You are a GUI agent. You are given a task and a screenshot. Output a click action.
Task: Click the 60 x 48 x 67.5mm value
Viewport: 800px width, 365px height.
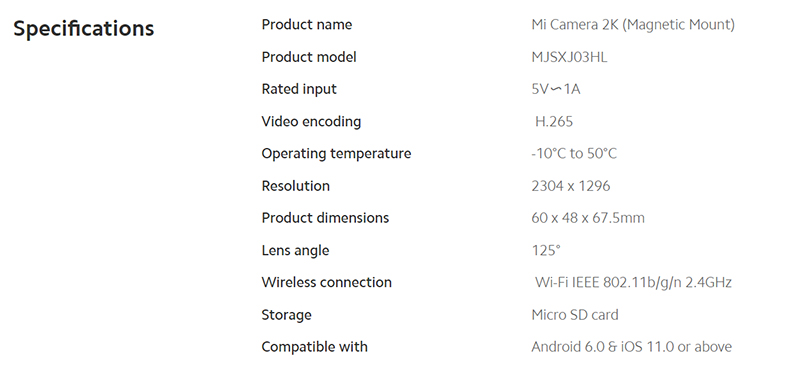(x=588, y=218)
